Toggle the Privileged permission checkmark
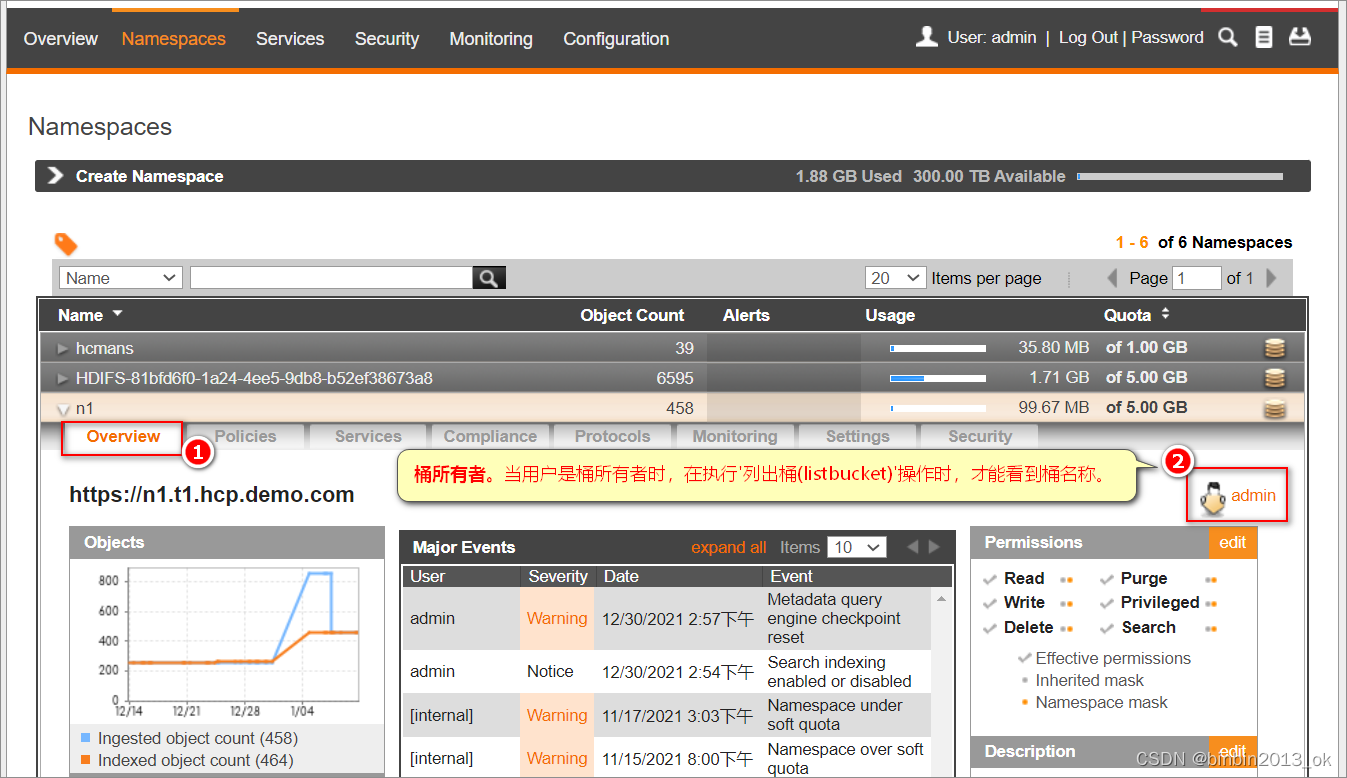 click(1106, 603)
